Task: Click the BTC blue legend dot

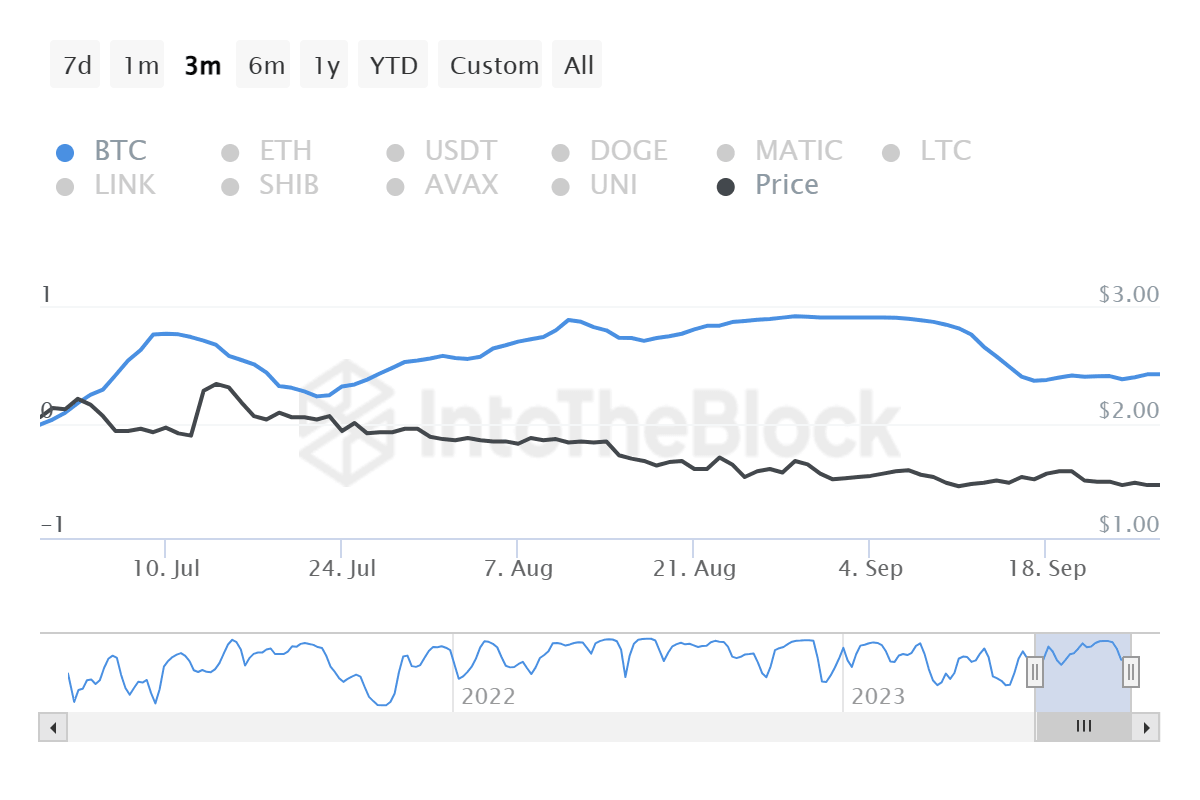Action: (x=66, y=150)
